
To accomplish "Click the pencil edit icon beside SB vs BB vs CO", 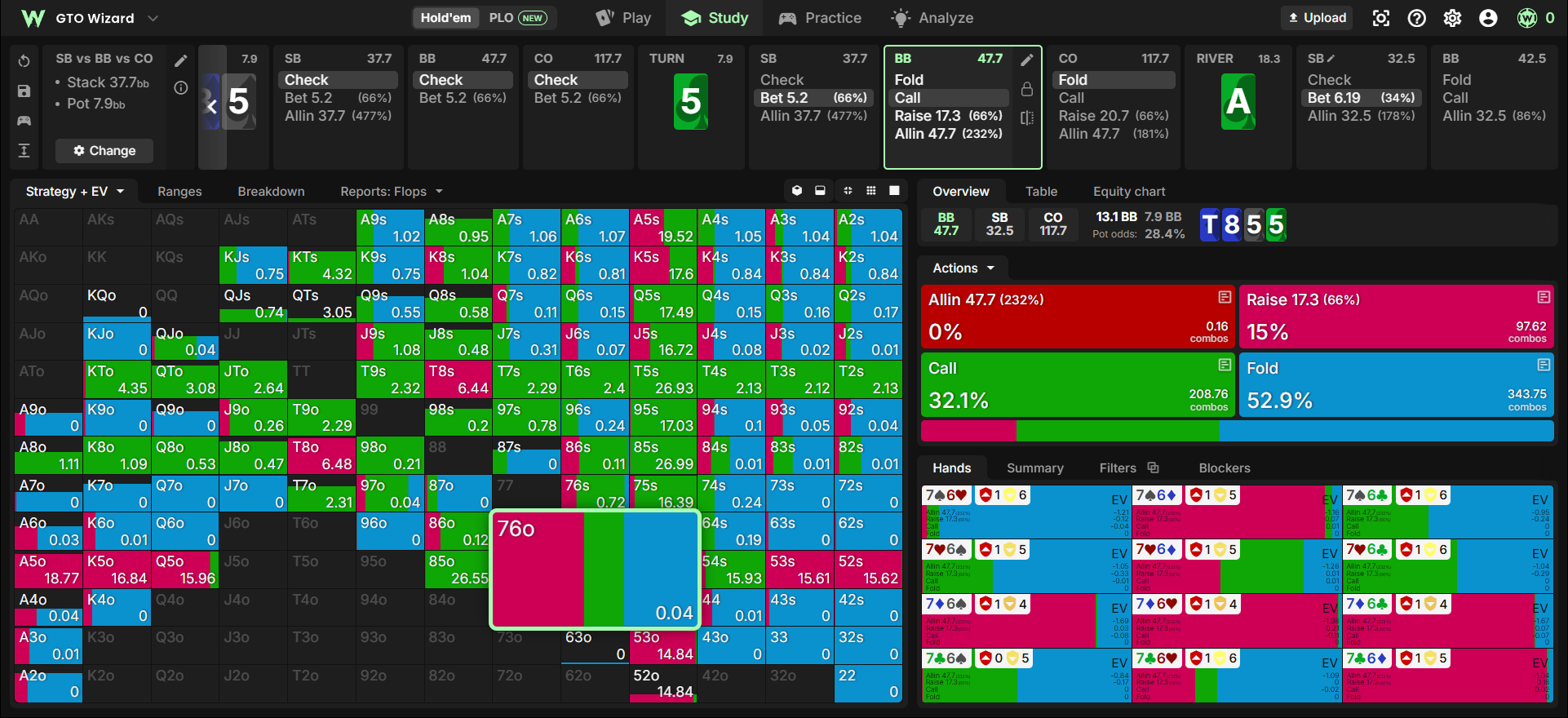I will pos(181,60).
